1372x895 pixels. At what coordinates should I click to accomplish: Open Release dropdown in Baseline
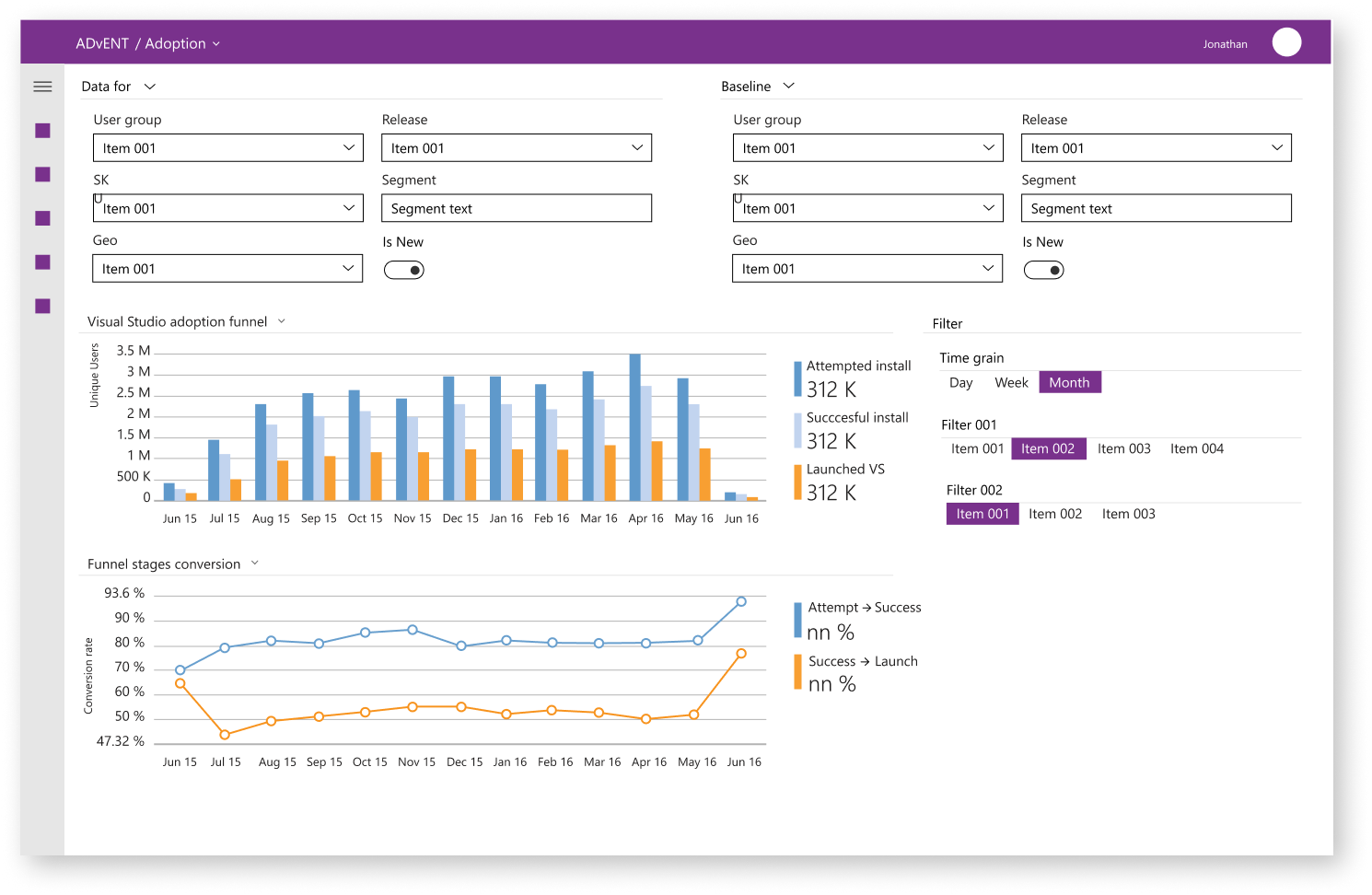(1157, 148)
